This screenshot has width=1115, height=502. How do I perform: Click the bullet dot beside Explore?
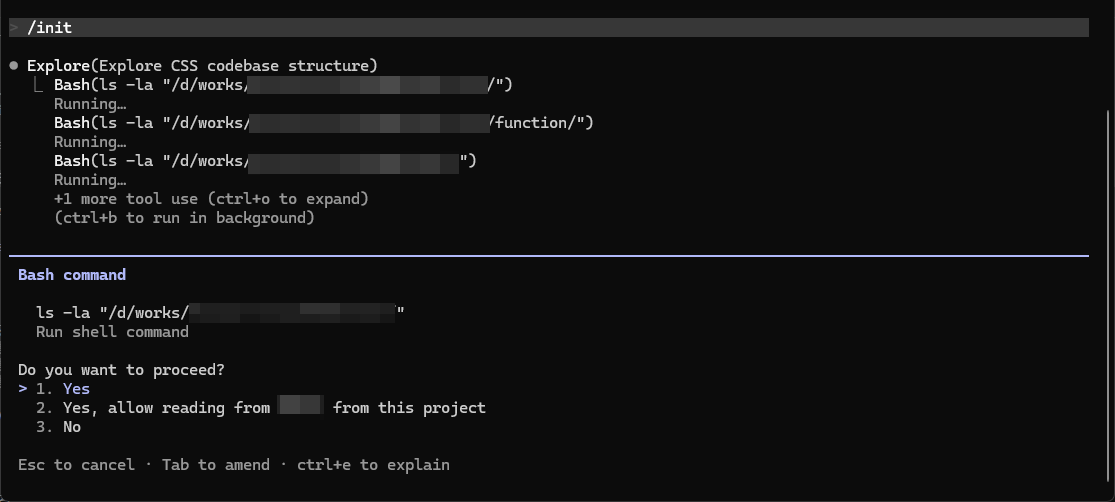[x=14, y=66]
